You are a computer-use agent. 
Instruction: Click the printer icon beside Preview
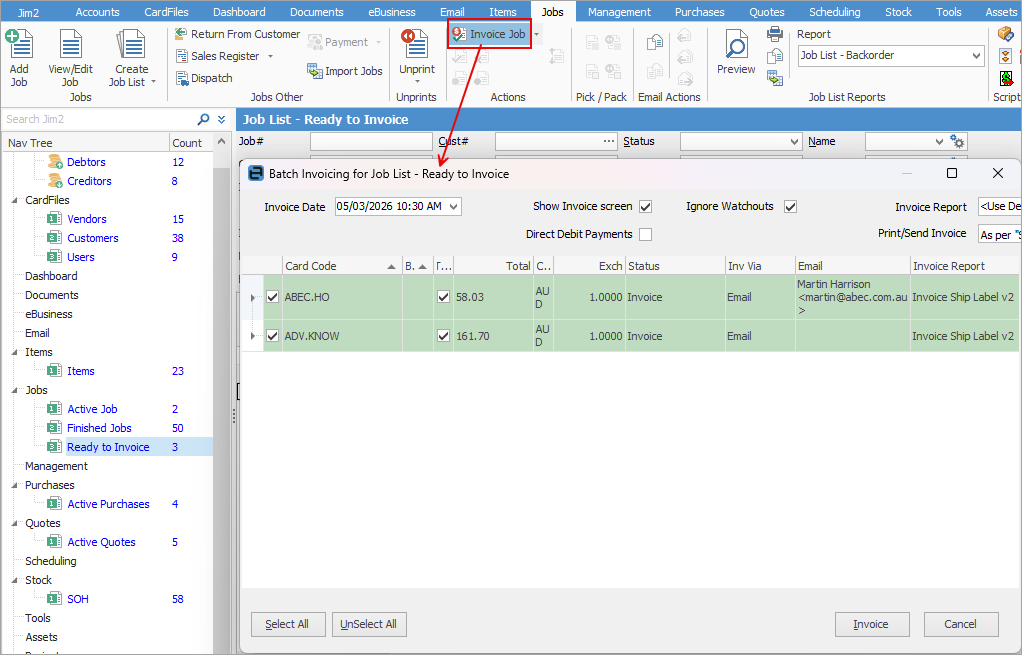[x=775, y=34]
